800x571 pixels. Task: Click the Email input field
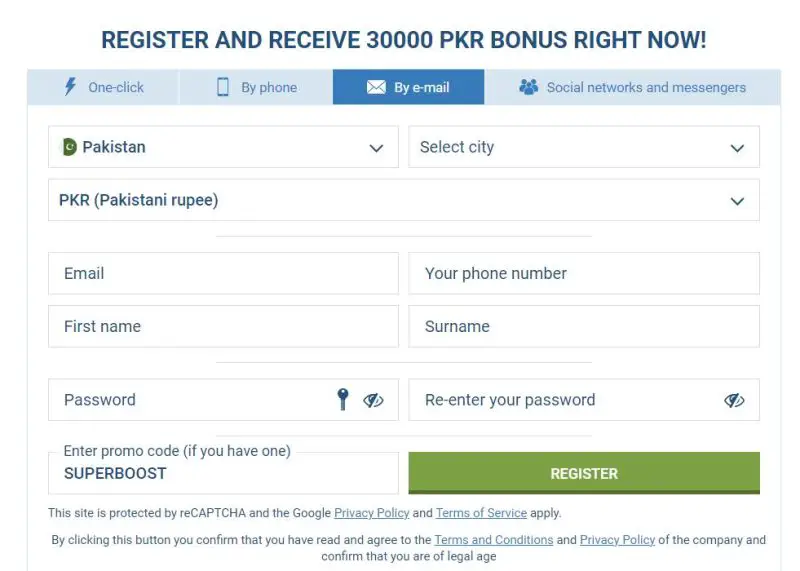223,273
